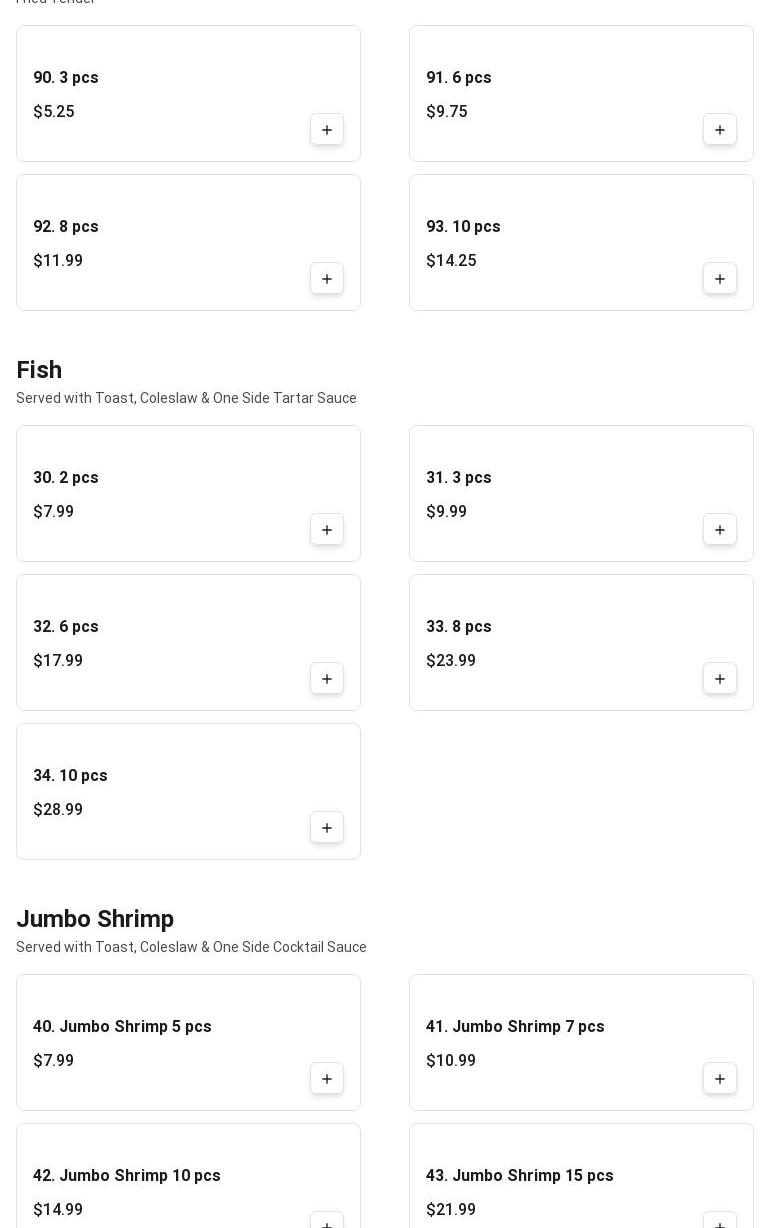This screenshot has height=1228, width=770.
Task: Add Jumbo Shrimp 5 pcs to cart
Action: [x=327, y=1079]
